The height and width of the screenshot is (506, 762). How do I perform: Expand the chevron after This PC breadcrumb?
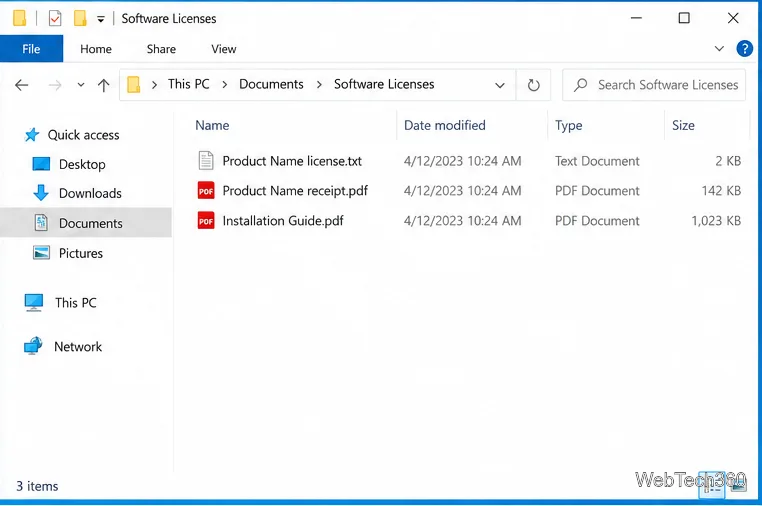(225, 85)
